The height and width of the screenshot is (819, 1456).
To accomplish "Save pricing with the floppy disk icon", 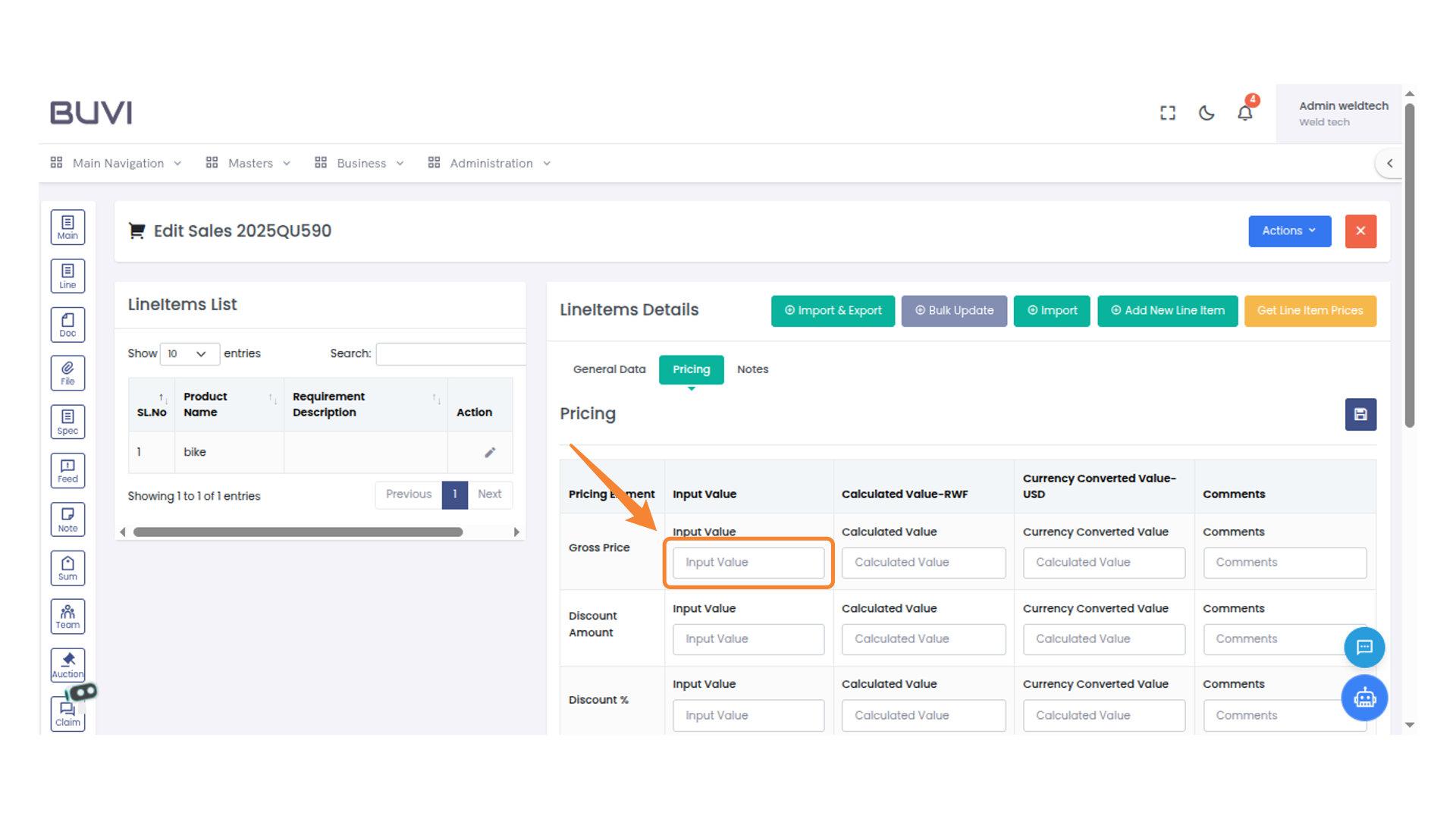I will (x=1360, y=415).
